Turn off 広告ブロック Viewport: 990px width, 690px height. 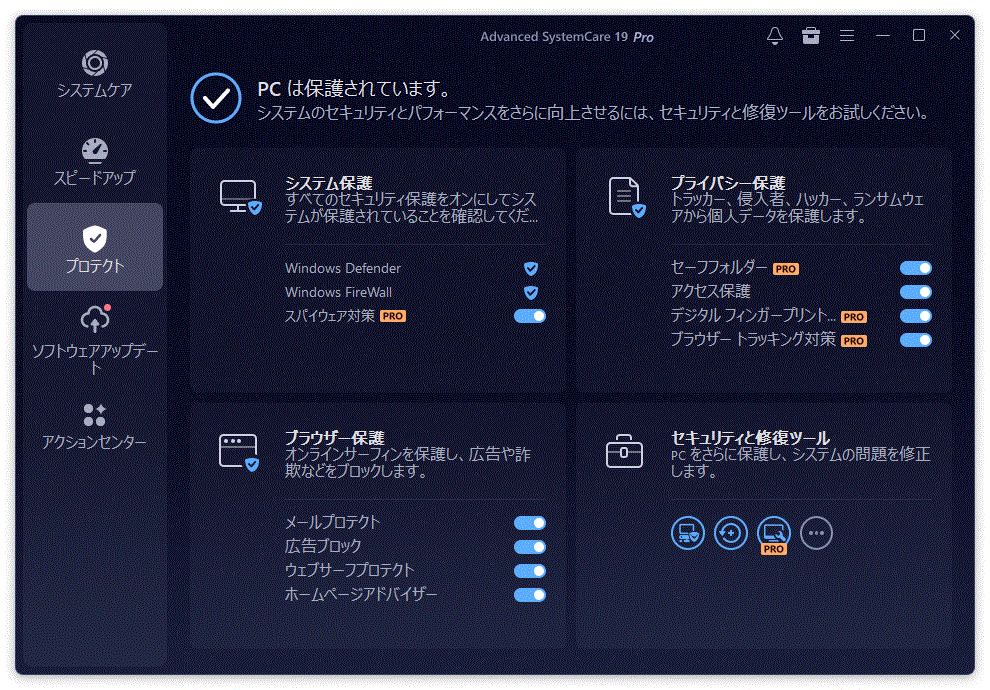tap(528, 546)
